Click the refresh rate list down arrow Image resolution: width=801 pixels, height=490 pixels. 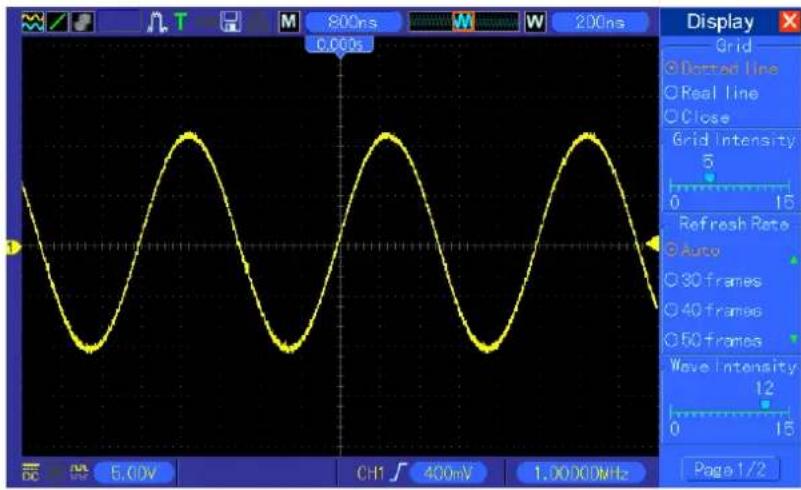click(x=793, y=338)
